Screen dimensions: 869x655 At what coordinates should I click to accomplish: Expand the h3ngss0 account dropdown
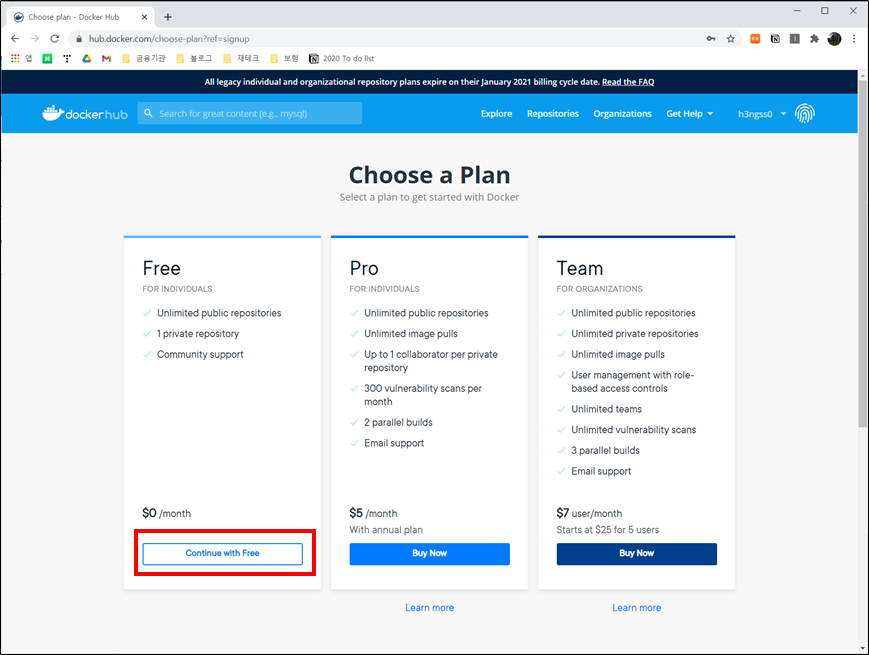pyautogui.click(x=762, y=114)
